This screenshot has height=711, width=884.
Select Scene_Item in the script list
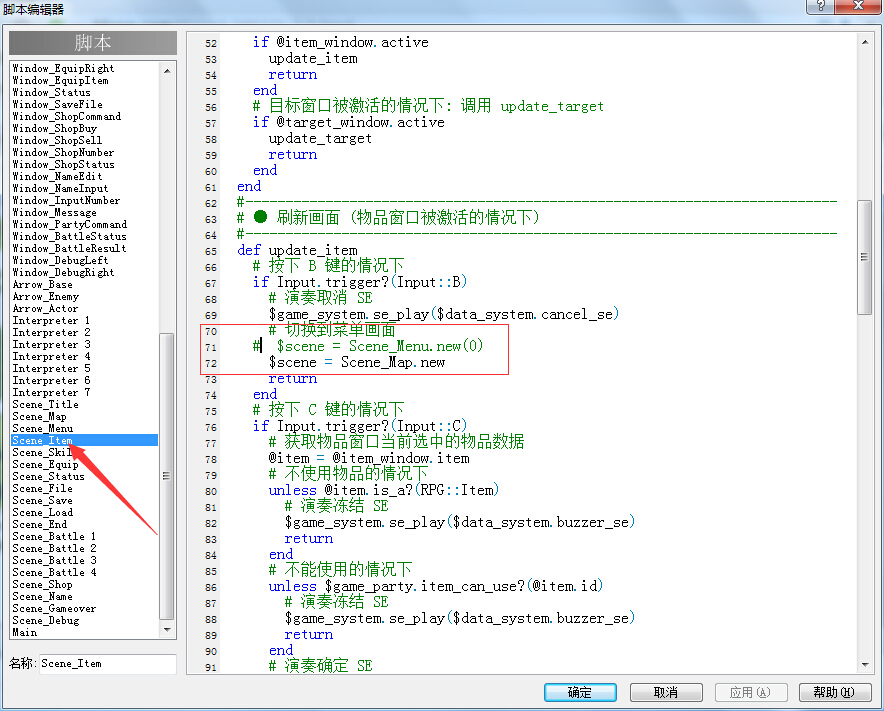pyautogui.click(x=85, y=440)
